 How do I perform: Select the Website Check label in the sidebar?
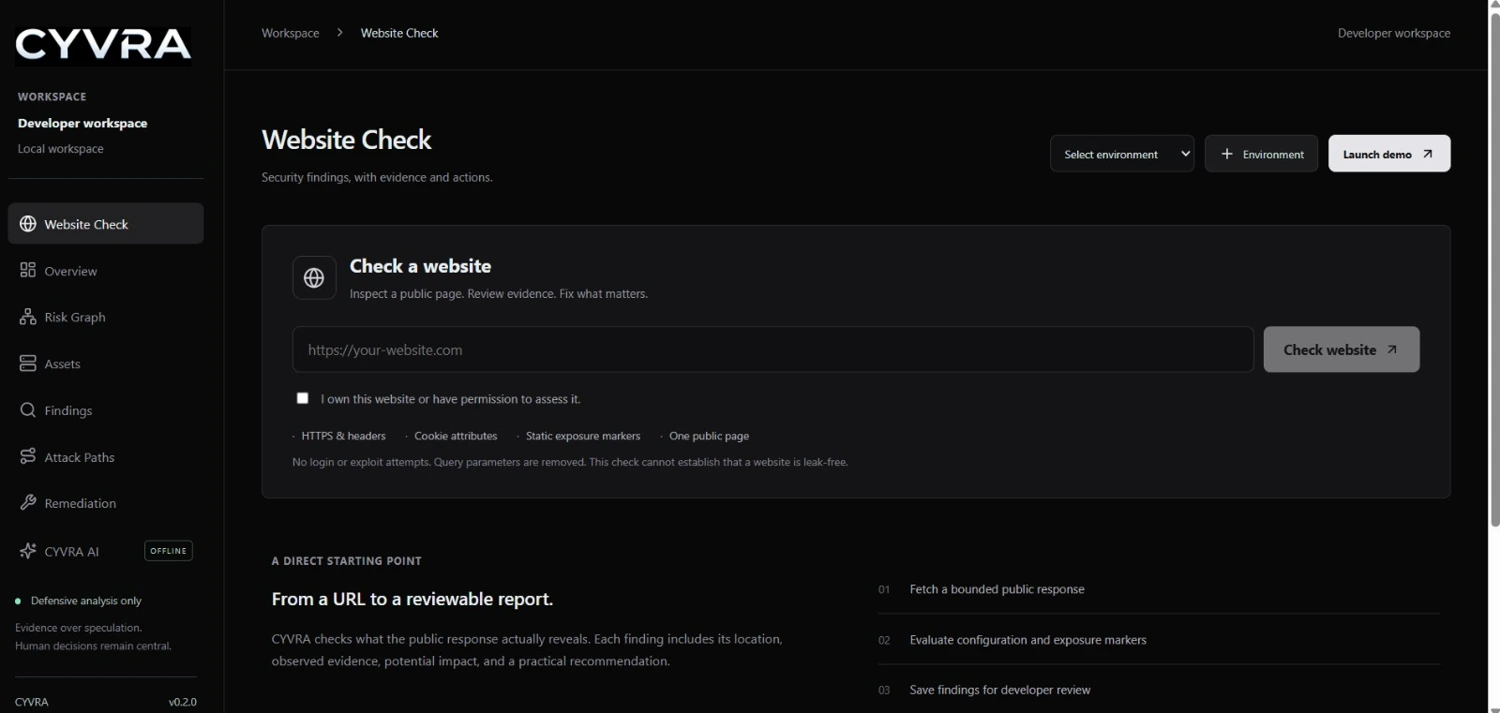[x=86, y=224]
